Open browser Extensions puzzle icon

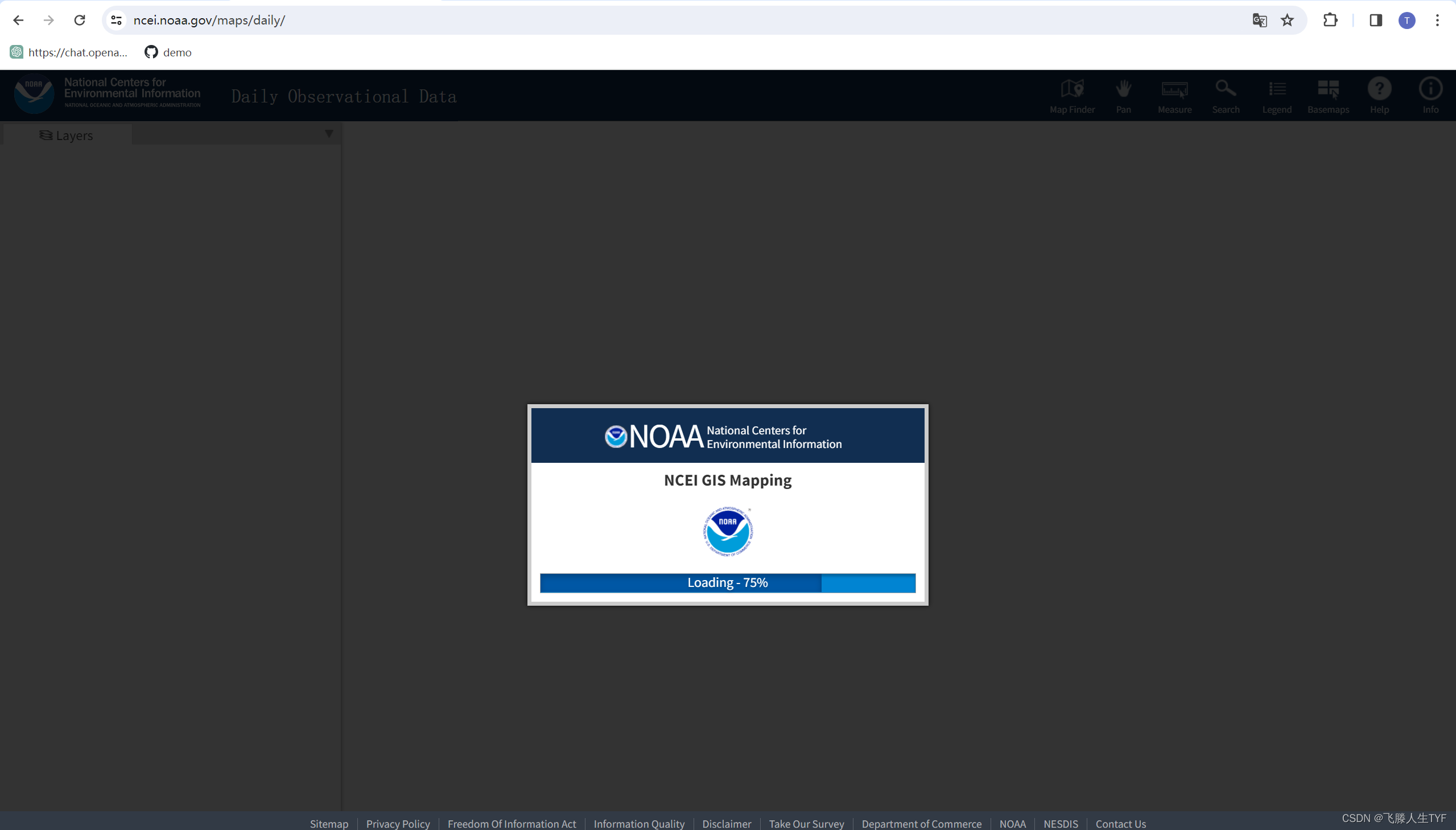[x=1330, y=20]
